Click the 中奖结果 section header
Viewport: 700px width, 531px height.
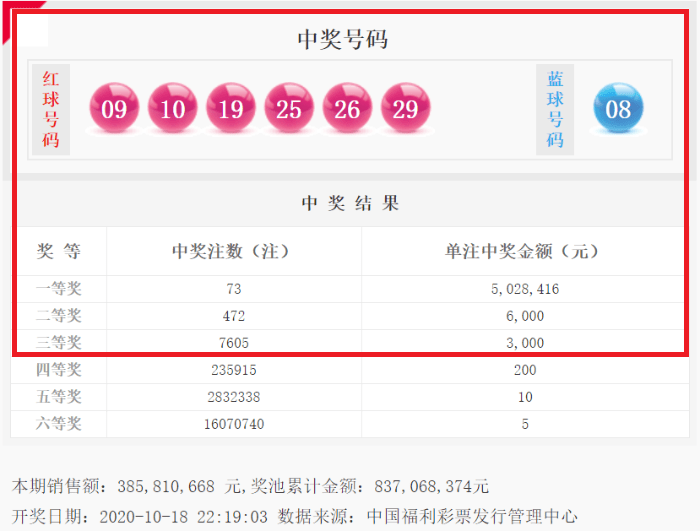[x=350, y=203]
